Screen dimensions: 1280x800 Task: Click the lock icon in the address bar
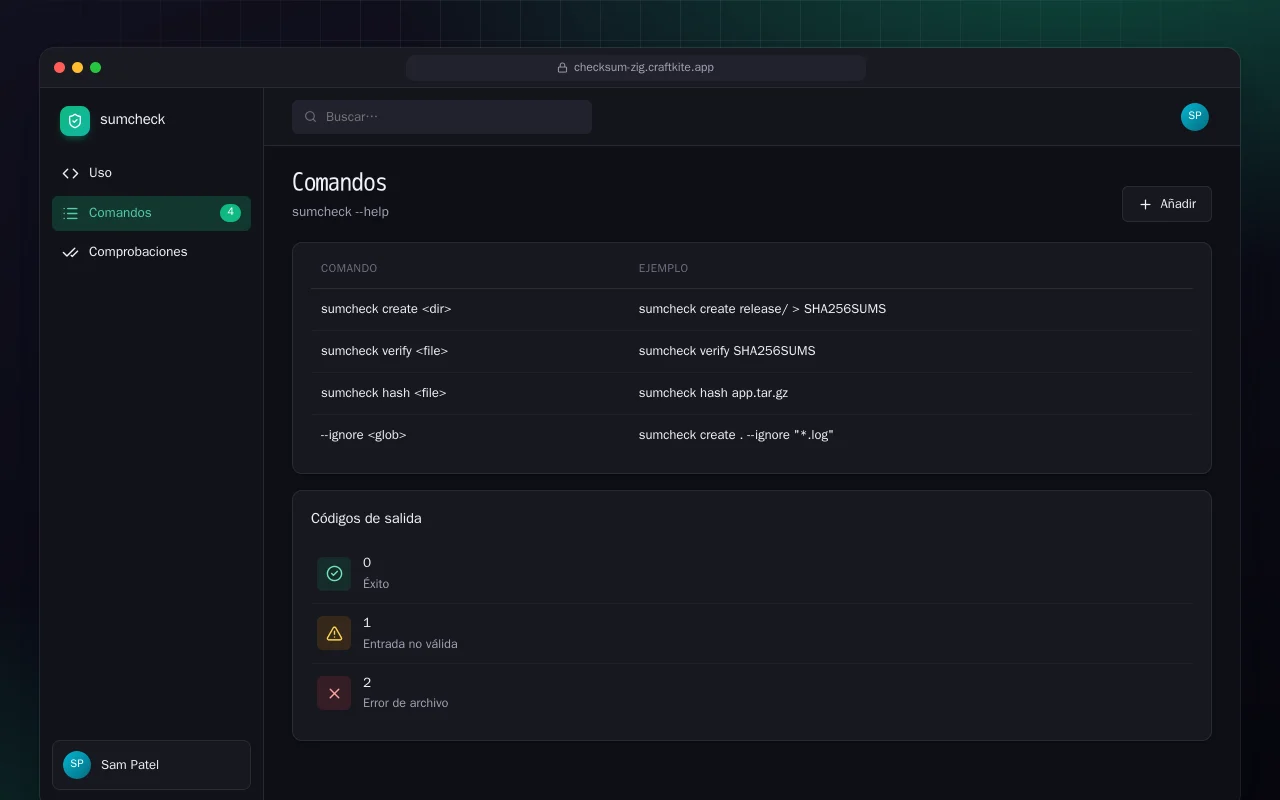point(563,68)
